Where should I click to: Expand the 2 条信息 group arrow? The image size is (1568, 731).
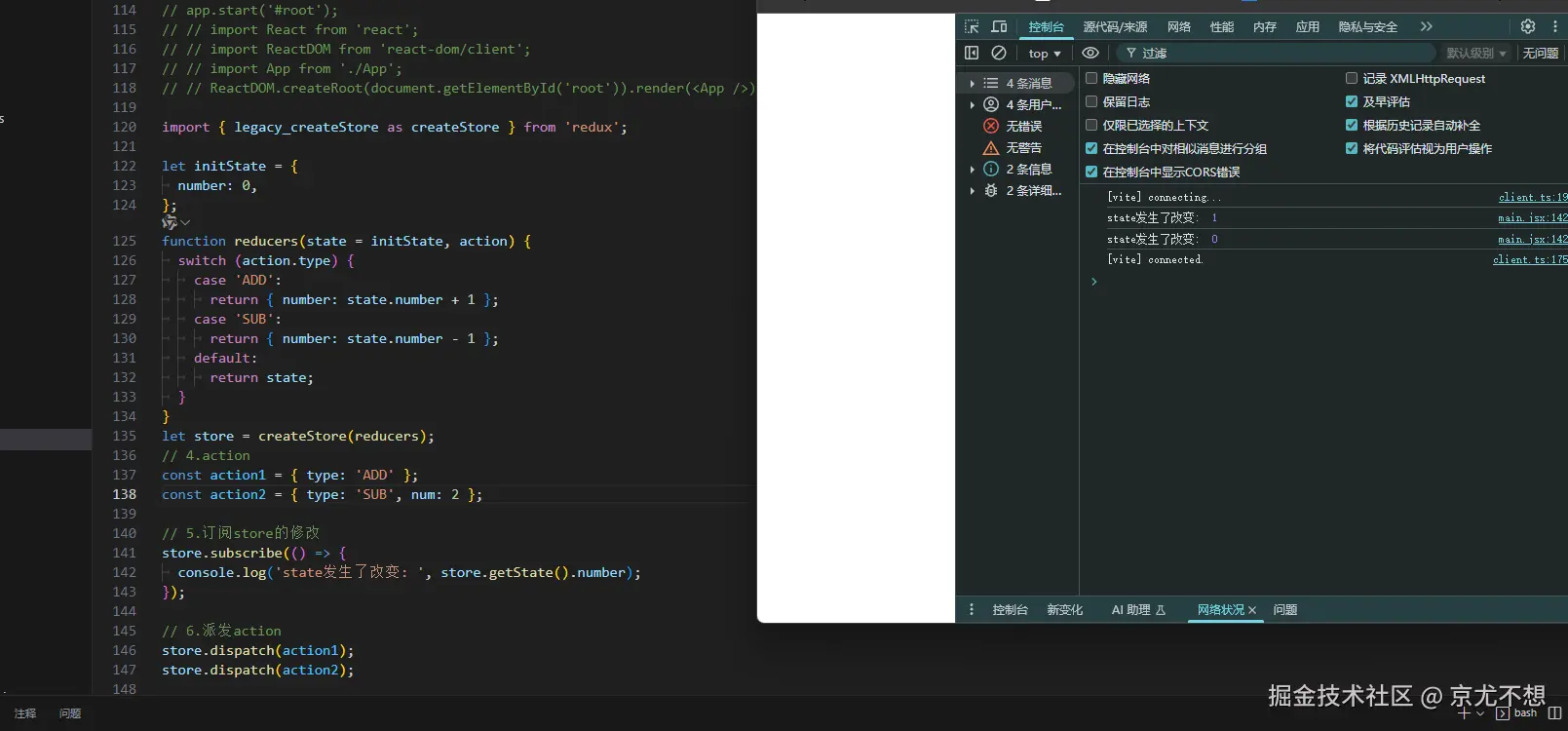973,170
